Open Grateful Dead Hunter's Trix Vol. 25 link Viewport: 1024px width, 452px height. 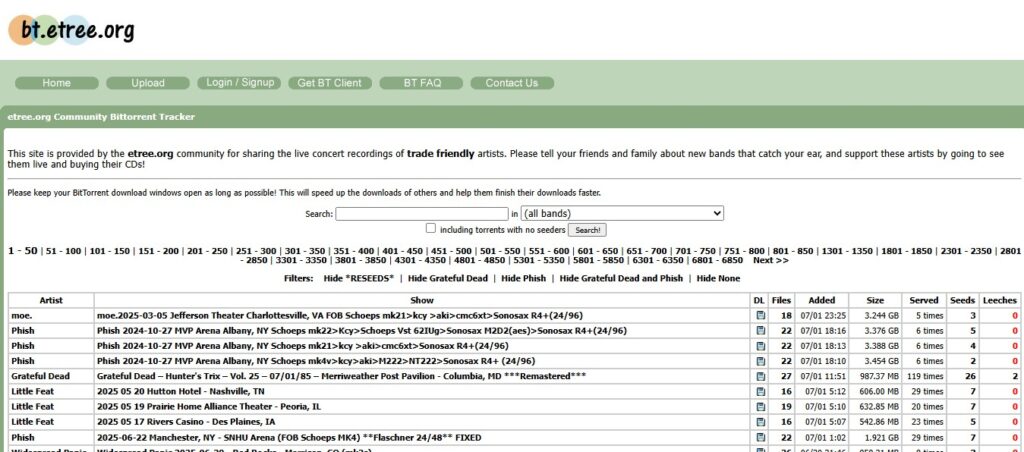click(342, 376)
